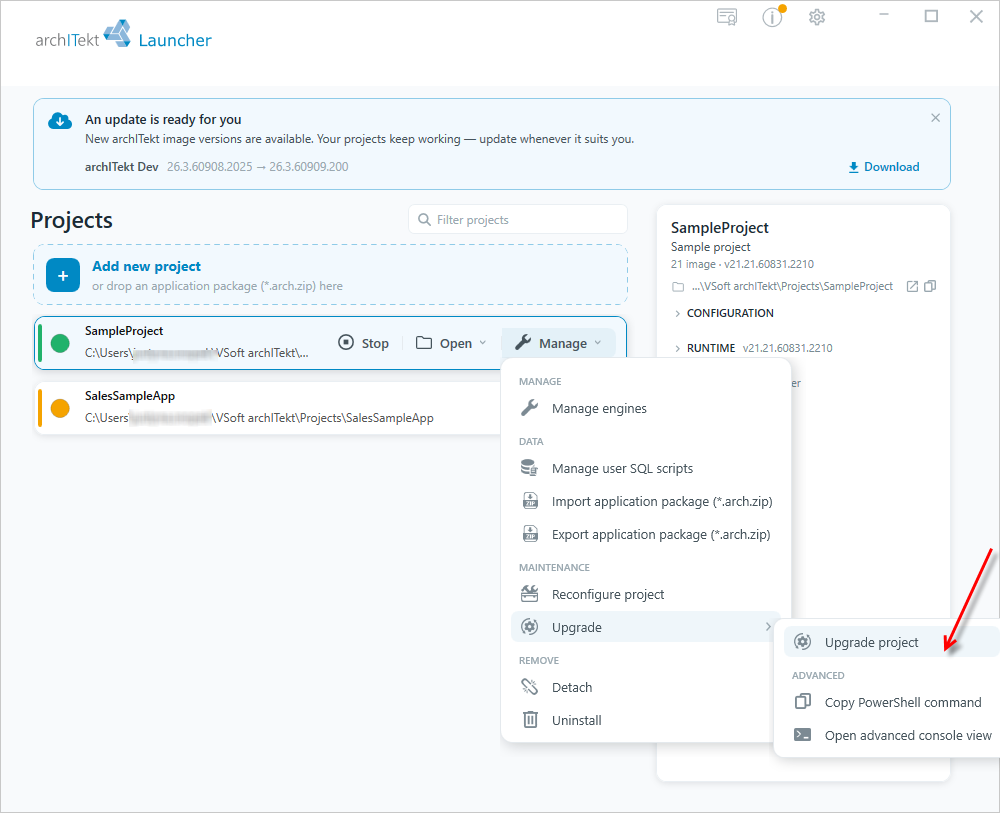This screenshot has width=1000, height=813.
Task: Open the Open dropdown for SampleProject
Action: coord(451,343)
